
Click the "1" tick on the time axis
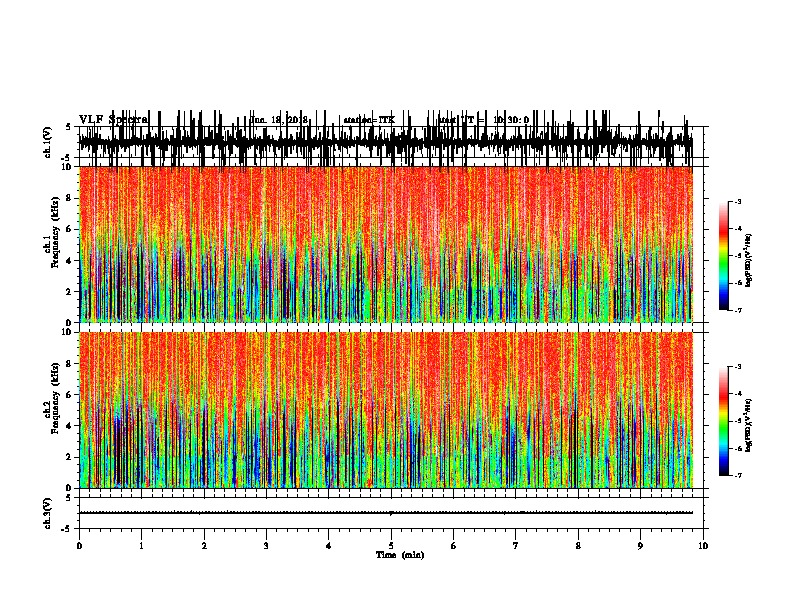pos(141,546)
